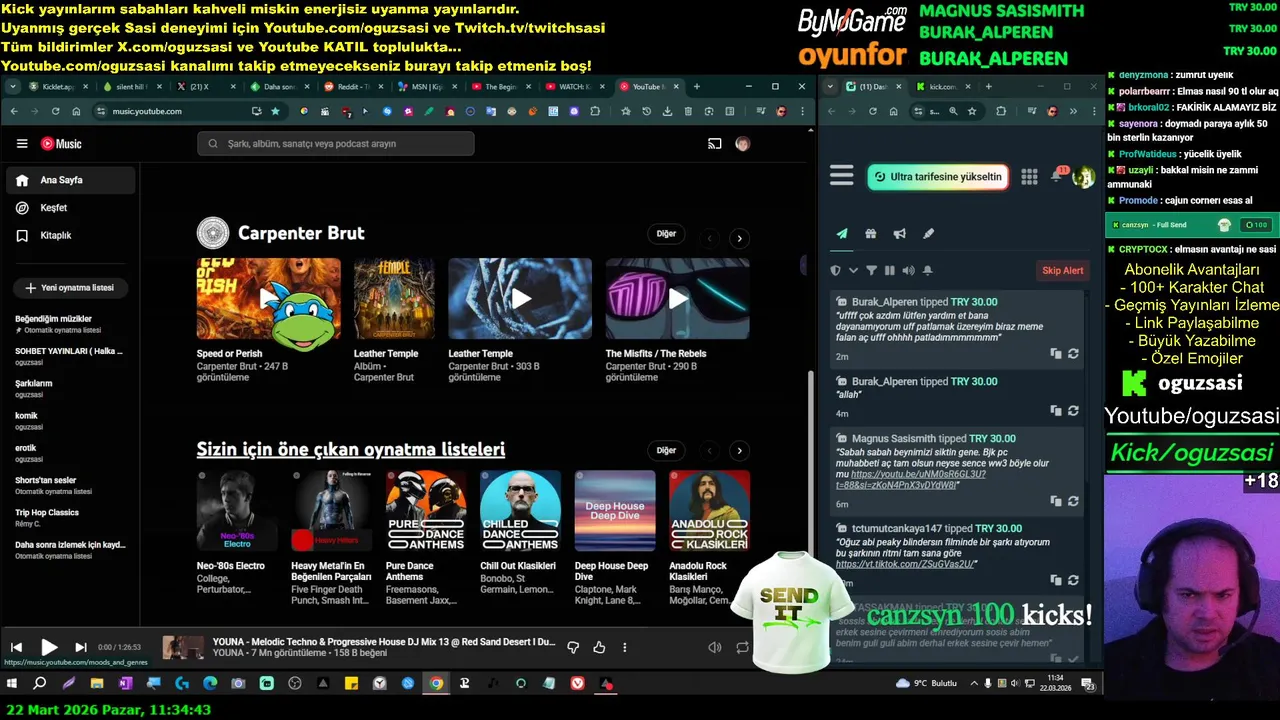Click the music.youtube.com address bar
Viewport: 1280px width, 720px height.
click(x=180, y=111)
